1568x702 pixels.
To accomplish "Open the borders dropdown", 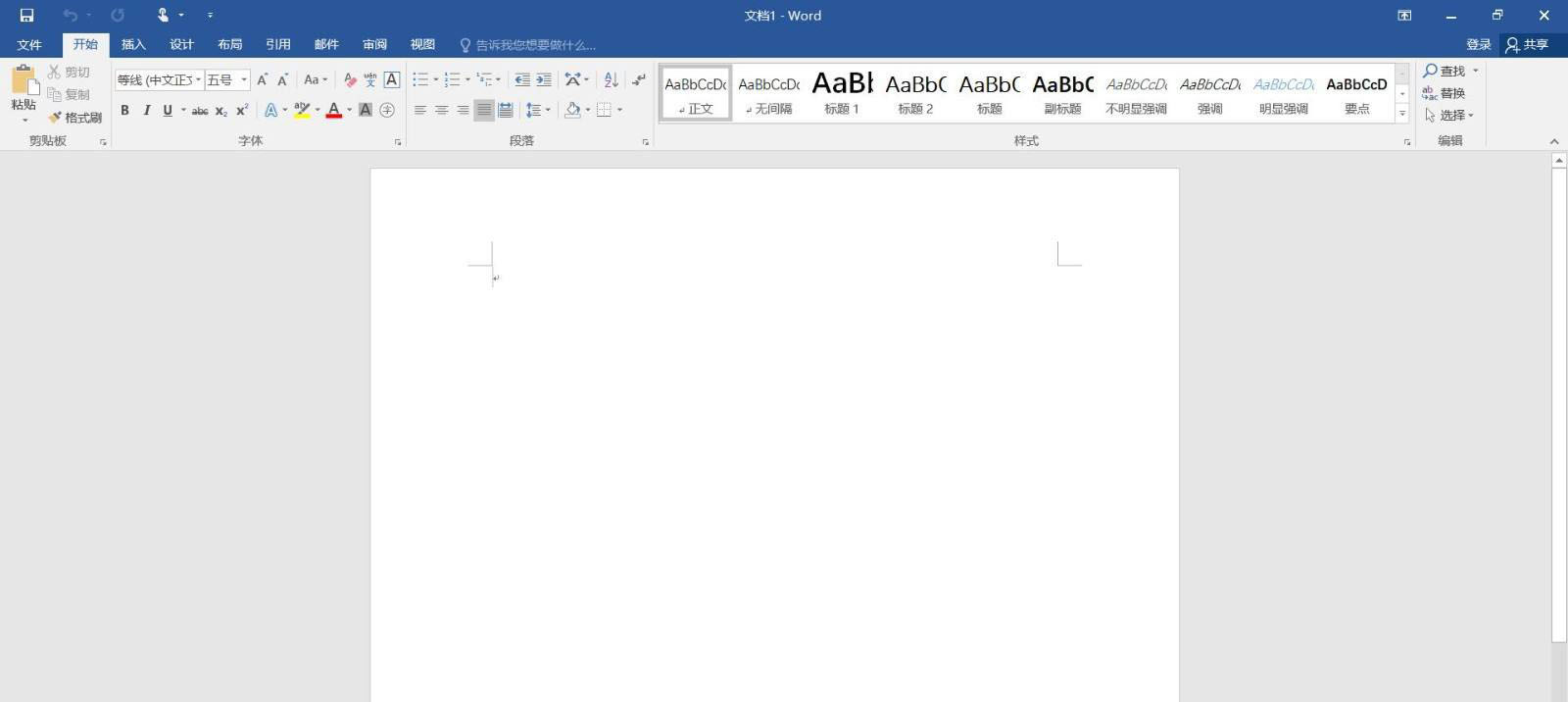I will pos(620,110).
